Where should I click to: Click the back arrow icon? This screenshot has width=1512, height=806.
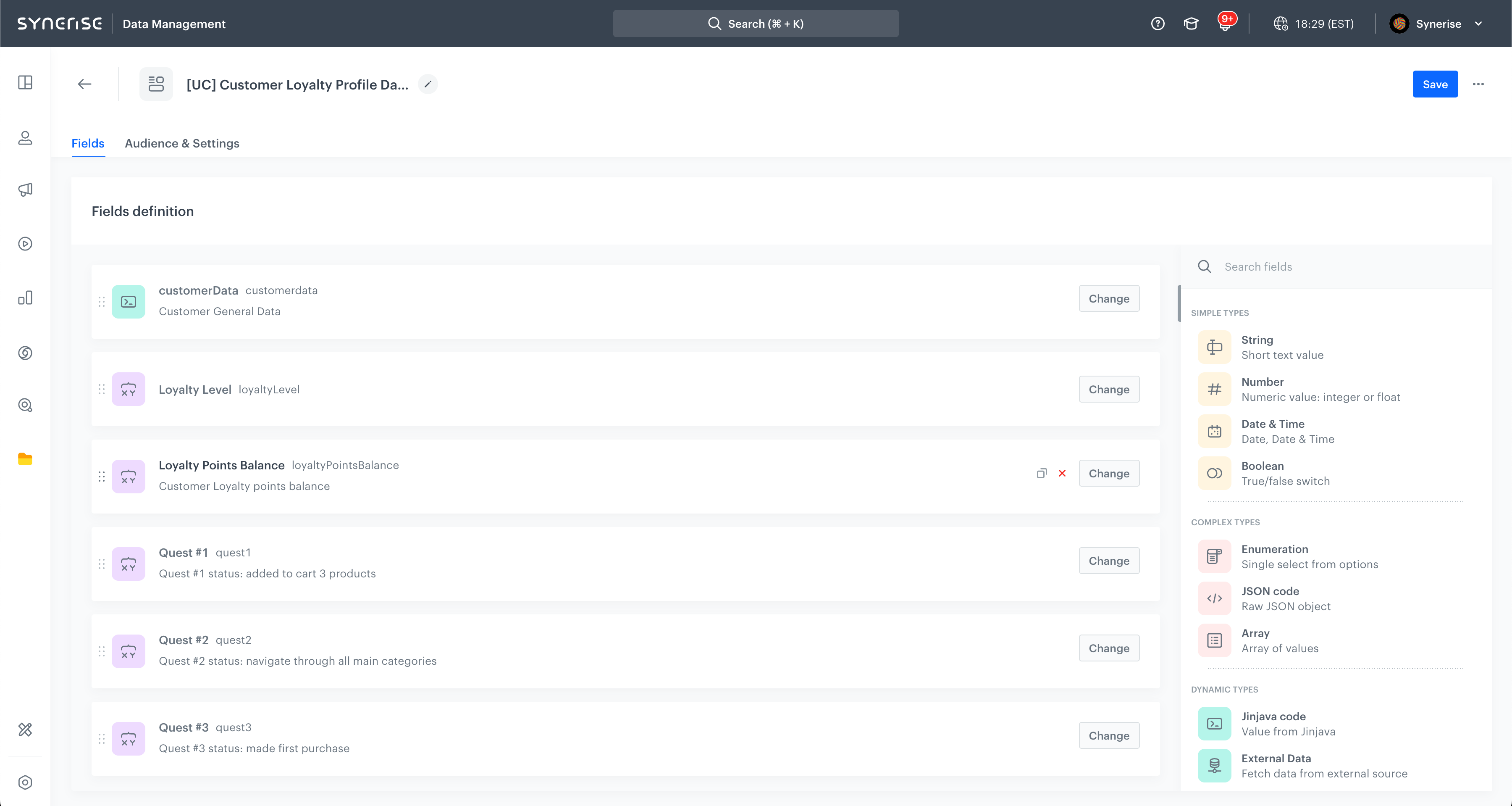click(84, 84)
